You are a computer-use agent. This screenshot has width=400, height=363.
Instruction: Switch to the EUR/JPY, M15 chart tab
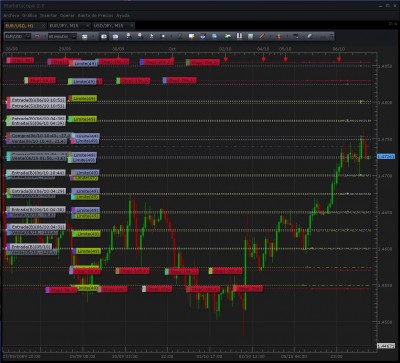tap(69, 26)
